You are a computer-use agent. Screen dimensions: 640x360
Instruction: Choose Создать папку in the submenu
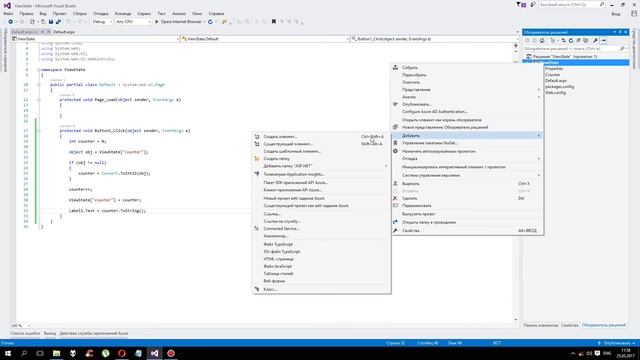click(321, 158)
